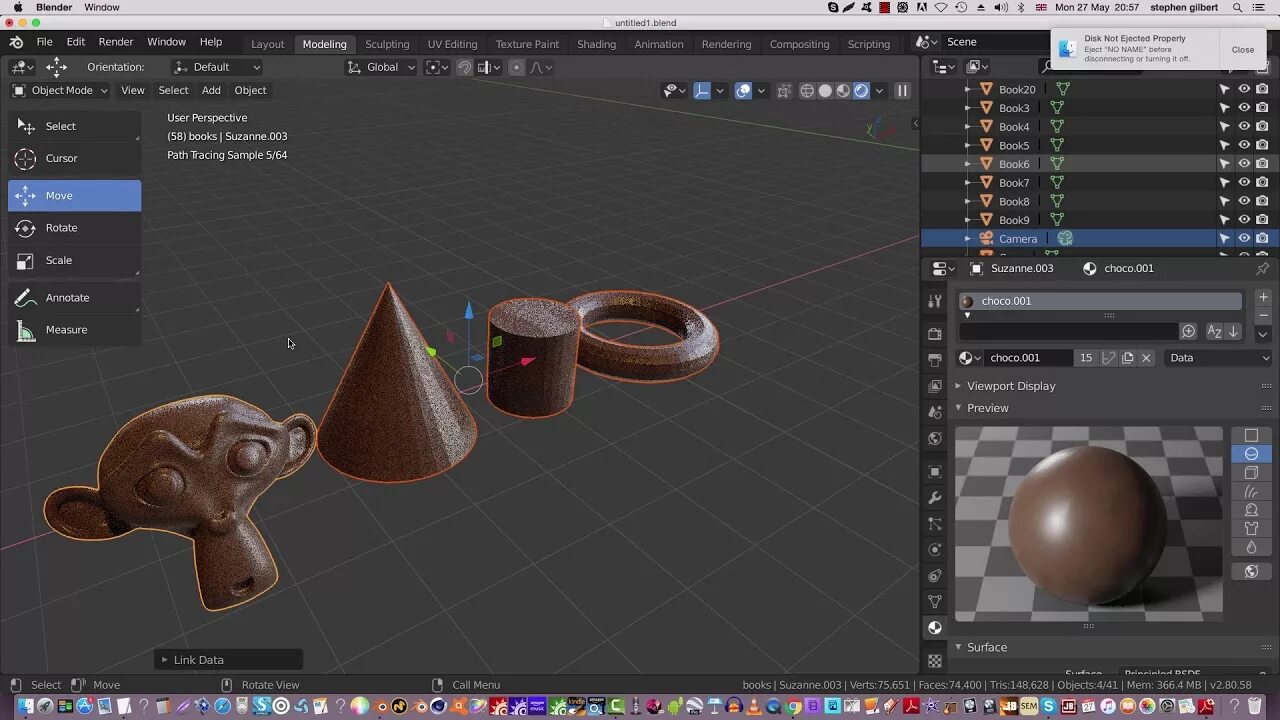Collapse the Surface panel
This screenshot has height=720, width=1280.
point(986,647)
